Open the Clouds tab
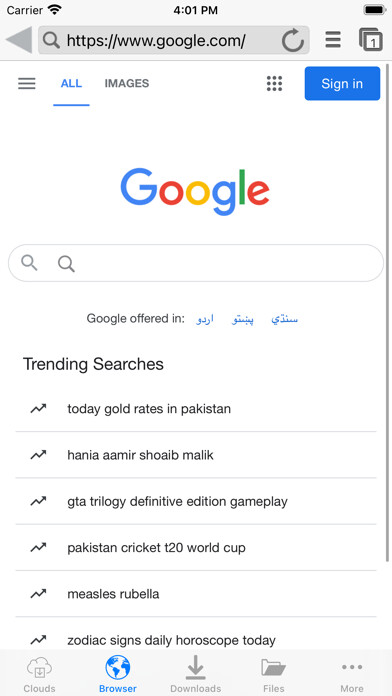Viewport: 392px width, 696px height. point(40,674)
